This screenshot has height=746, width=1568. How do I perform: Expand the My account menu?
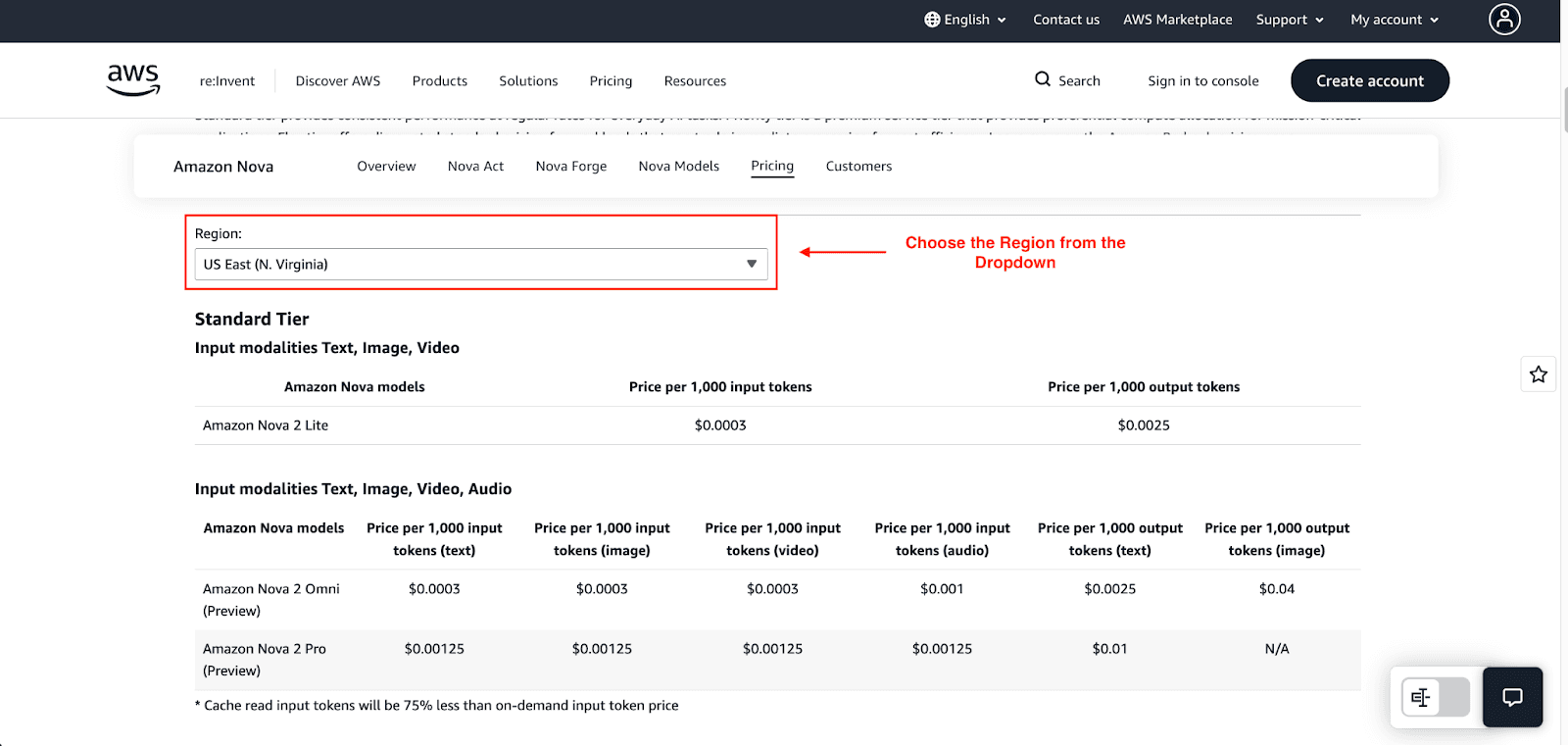click(1395, 20)
